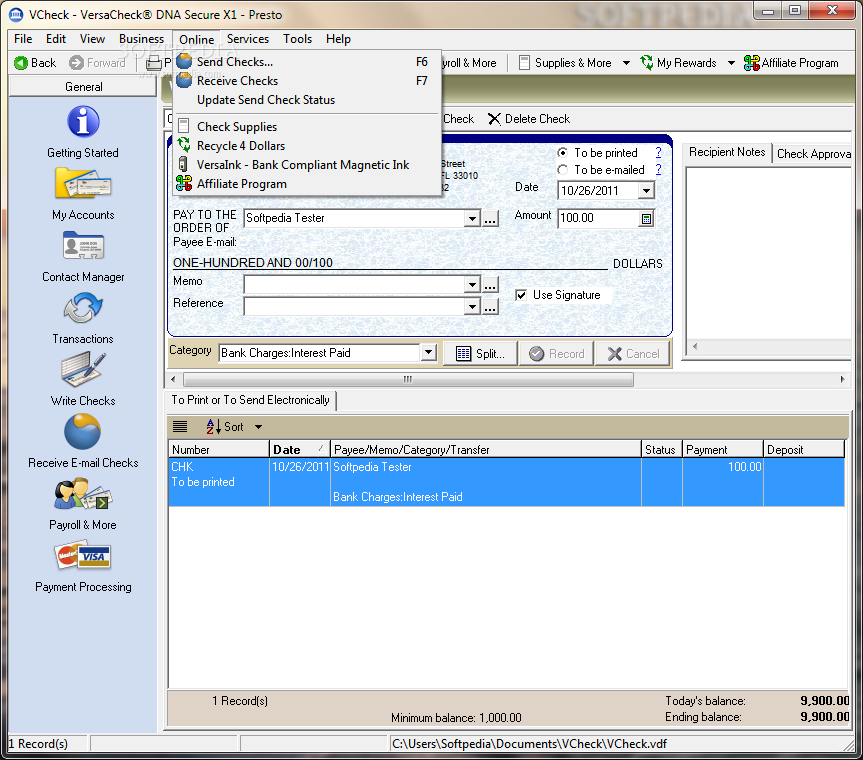Viewport: 863px width, 760px height.
Task: Expand the Memo dropdown arrow
Action: pyautogui.click(x=472, y=285)
